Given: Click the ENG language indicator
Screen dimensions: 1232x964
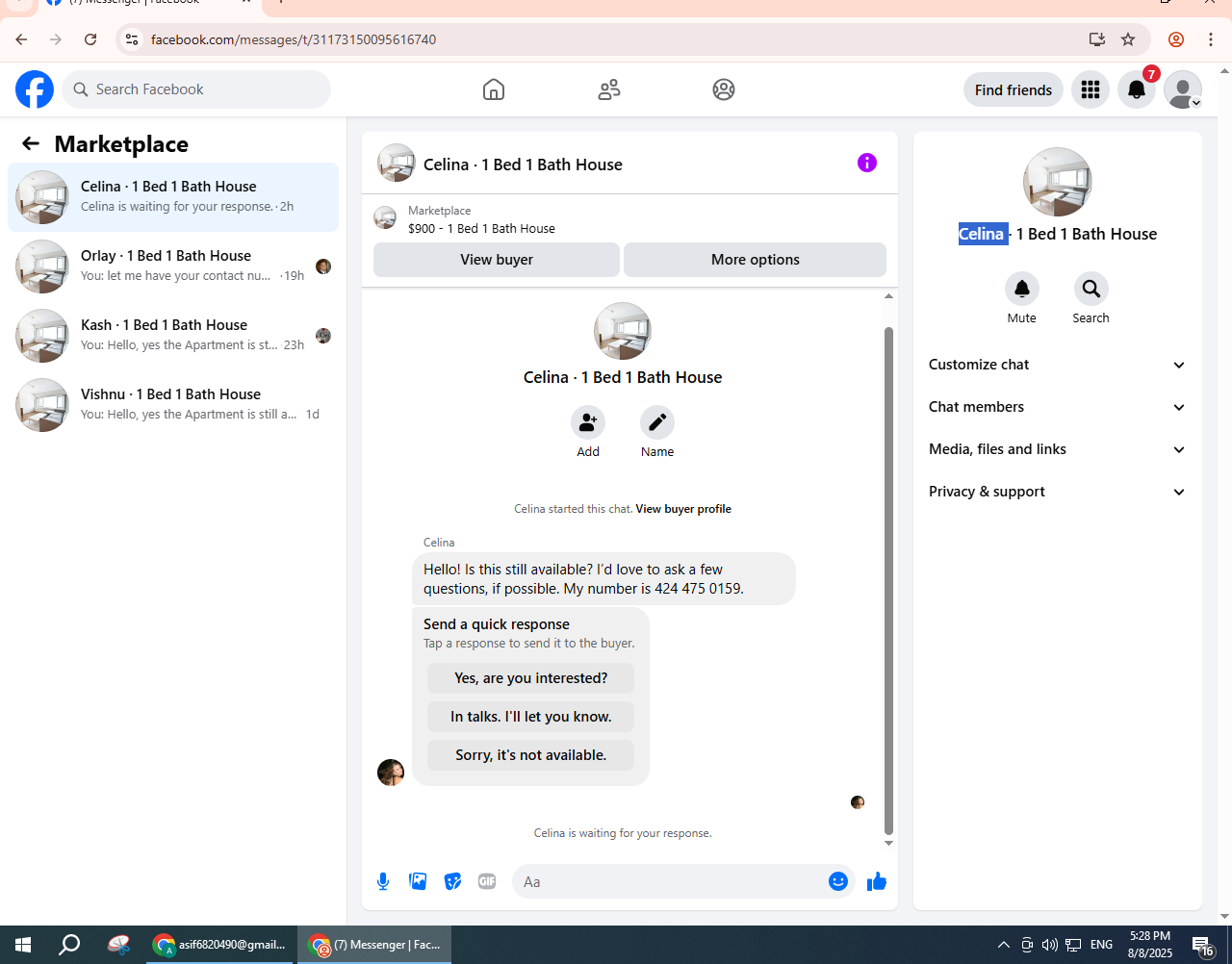Looking at the screenshot, I should [x=1102, y=945].
